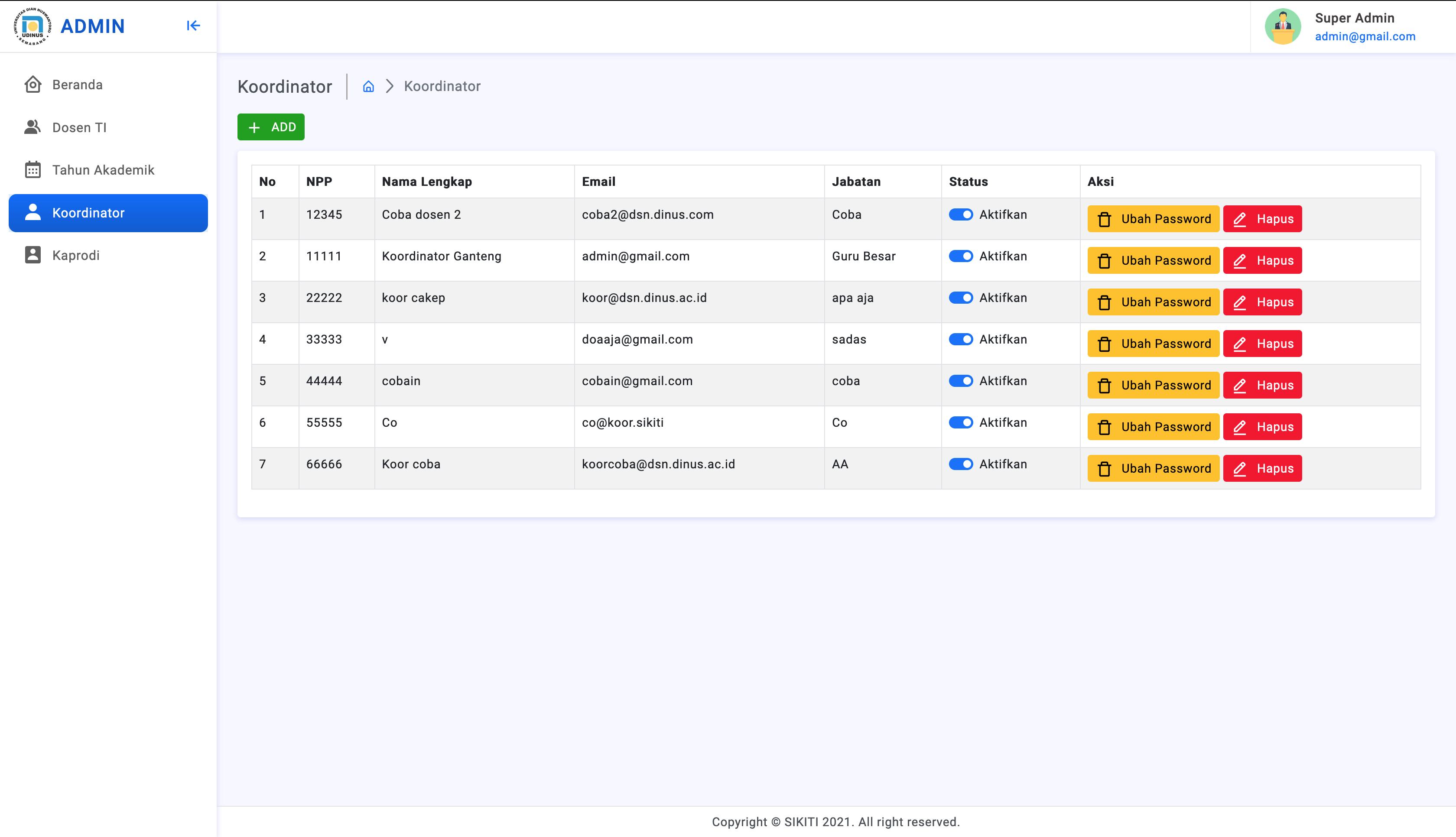Open the Kaprodi menu item
The height and width of the screenshot is (837, 1456).
pyautogui.click(x=108, y=255)
